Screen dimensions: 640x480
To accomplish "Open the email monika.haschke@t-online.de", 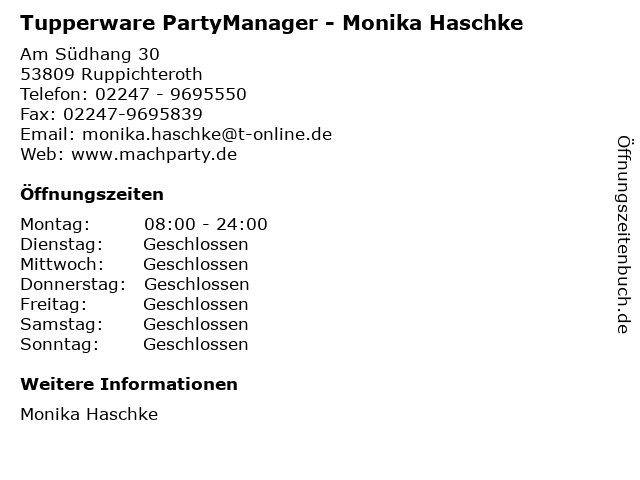I will (207, 134).
